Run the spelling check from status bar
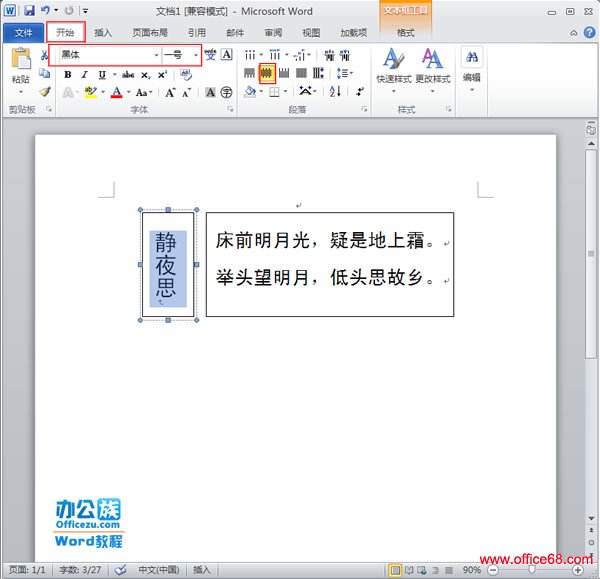Image resolution: width=600 pixels, height=579 pixels. click(x=121, y=570)
